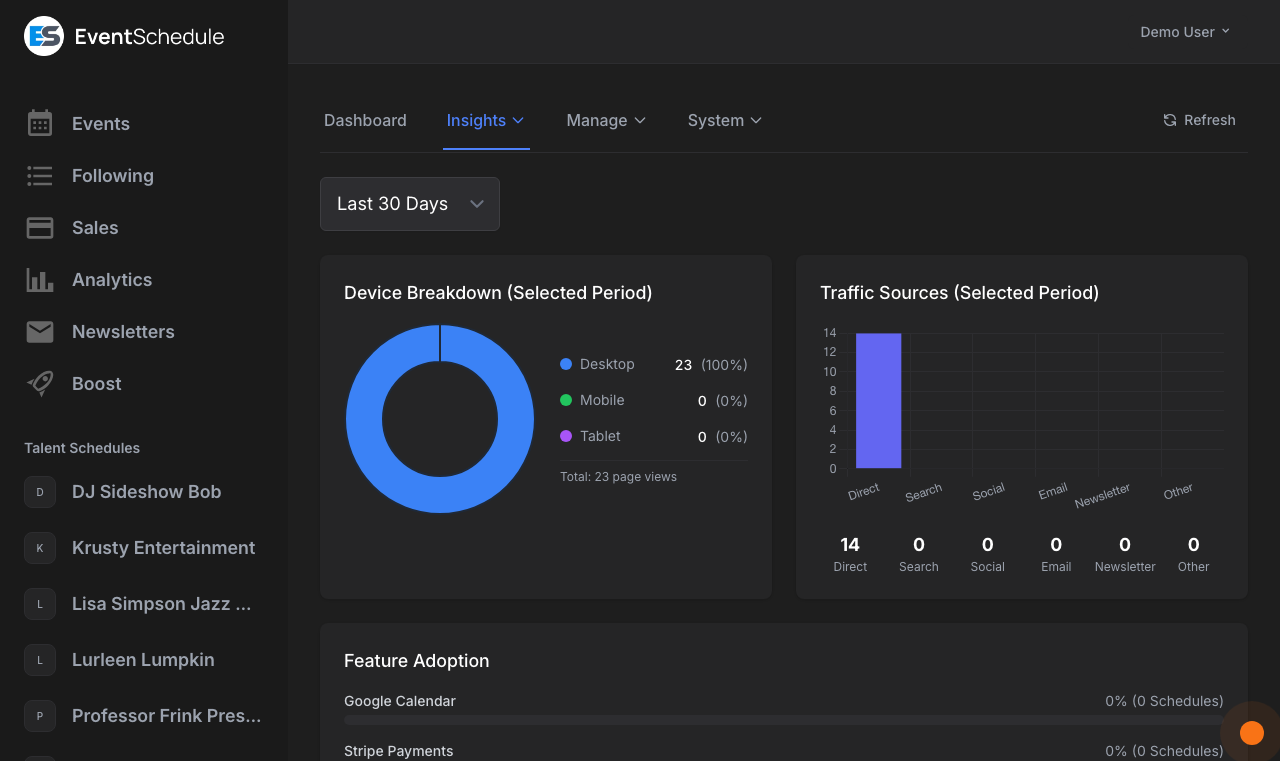This screenshot has width=1280, height=761.
Task: Click the Traffic Sources card title
Action: pos(960,293)
